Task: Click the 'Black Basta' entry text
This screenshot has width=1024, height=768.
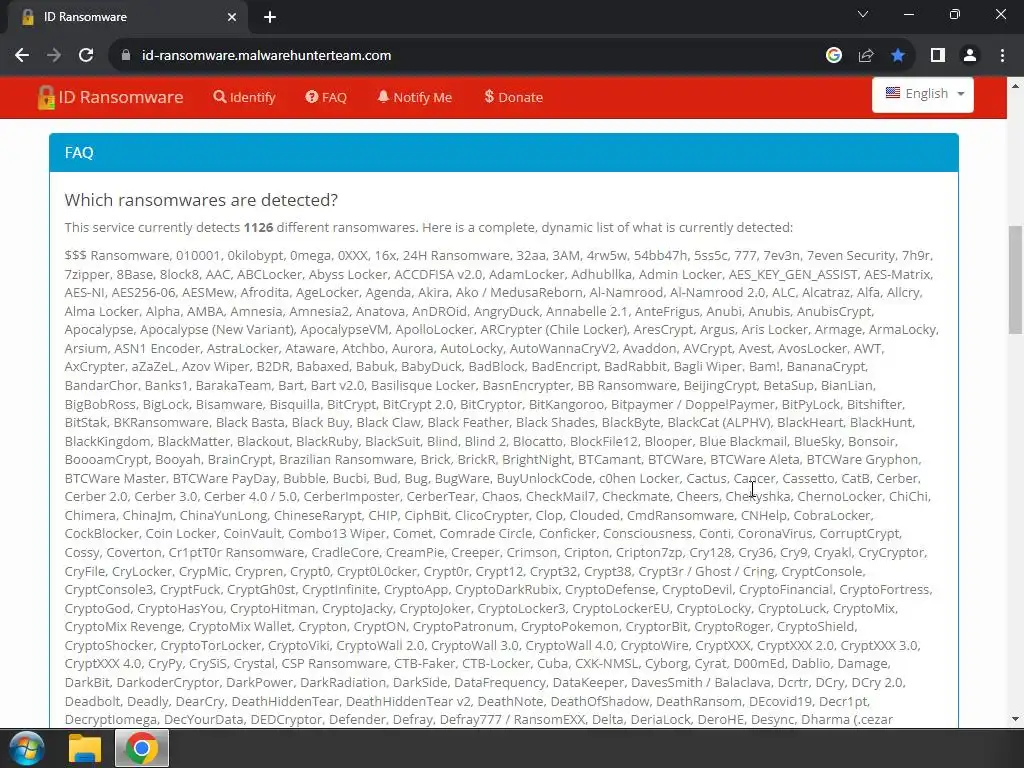Action: point(250,423)
